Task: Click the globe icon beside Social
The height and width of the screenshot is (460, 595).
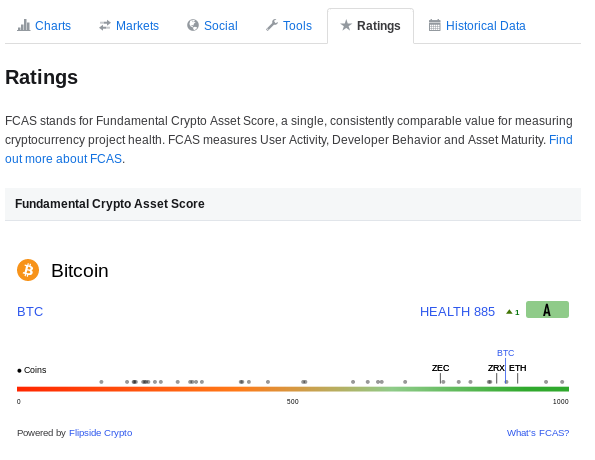Action: 193,25
